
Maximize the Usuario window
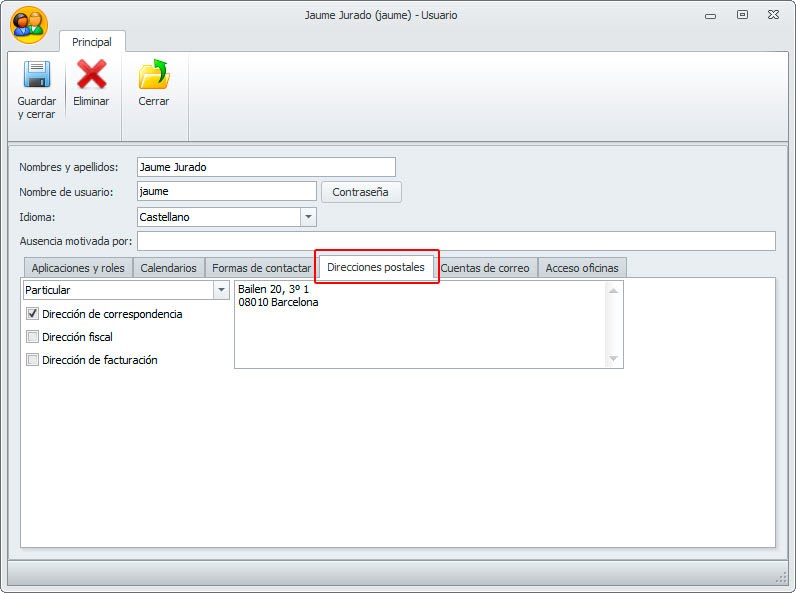point(742,15)
